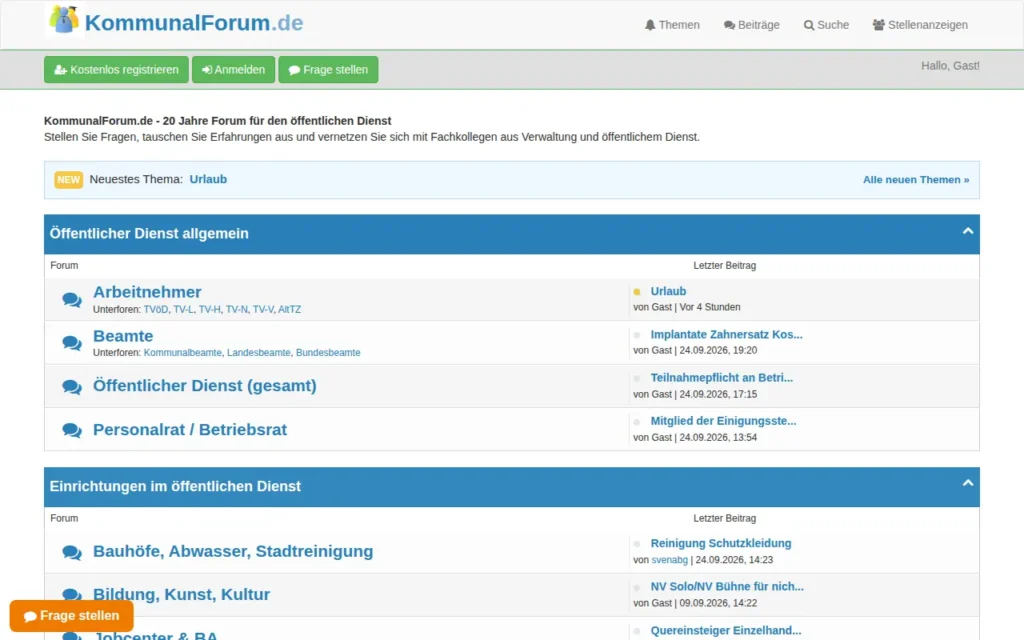
Task: Open last post Teilnahmepflicht an Betri...
Action: 722,377
